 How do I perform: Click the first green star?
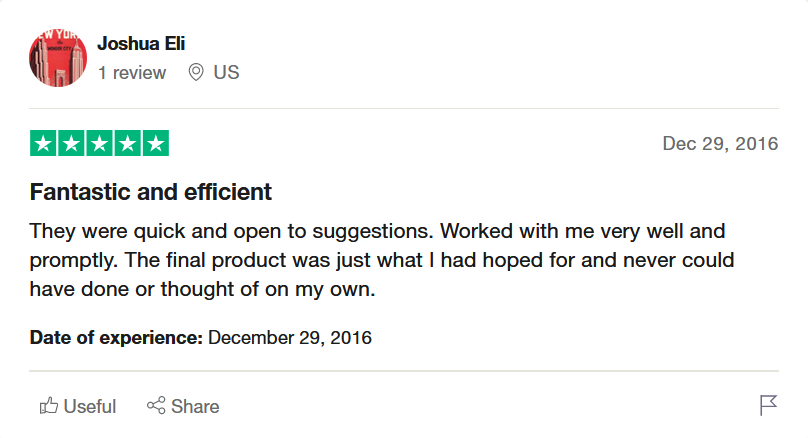(x=43, y=143)
